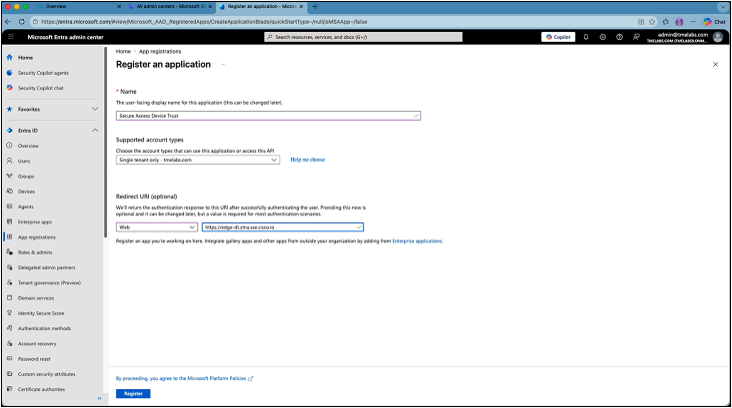Open a new browser tab
Screen dimensions: 732x408
tap(315, 7)
